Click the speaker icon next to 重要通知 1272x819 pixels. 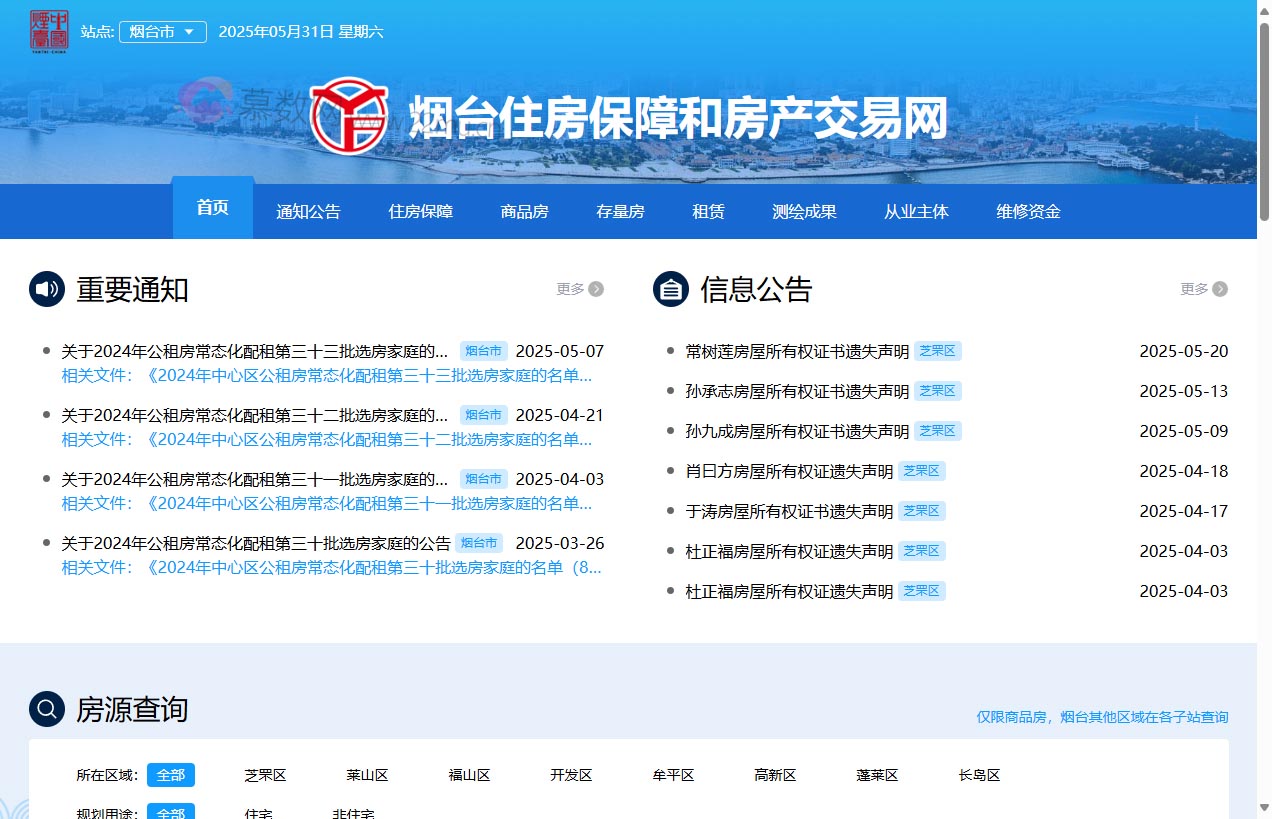[x=42, y=288]
